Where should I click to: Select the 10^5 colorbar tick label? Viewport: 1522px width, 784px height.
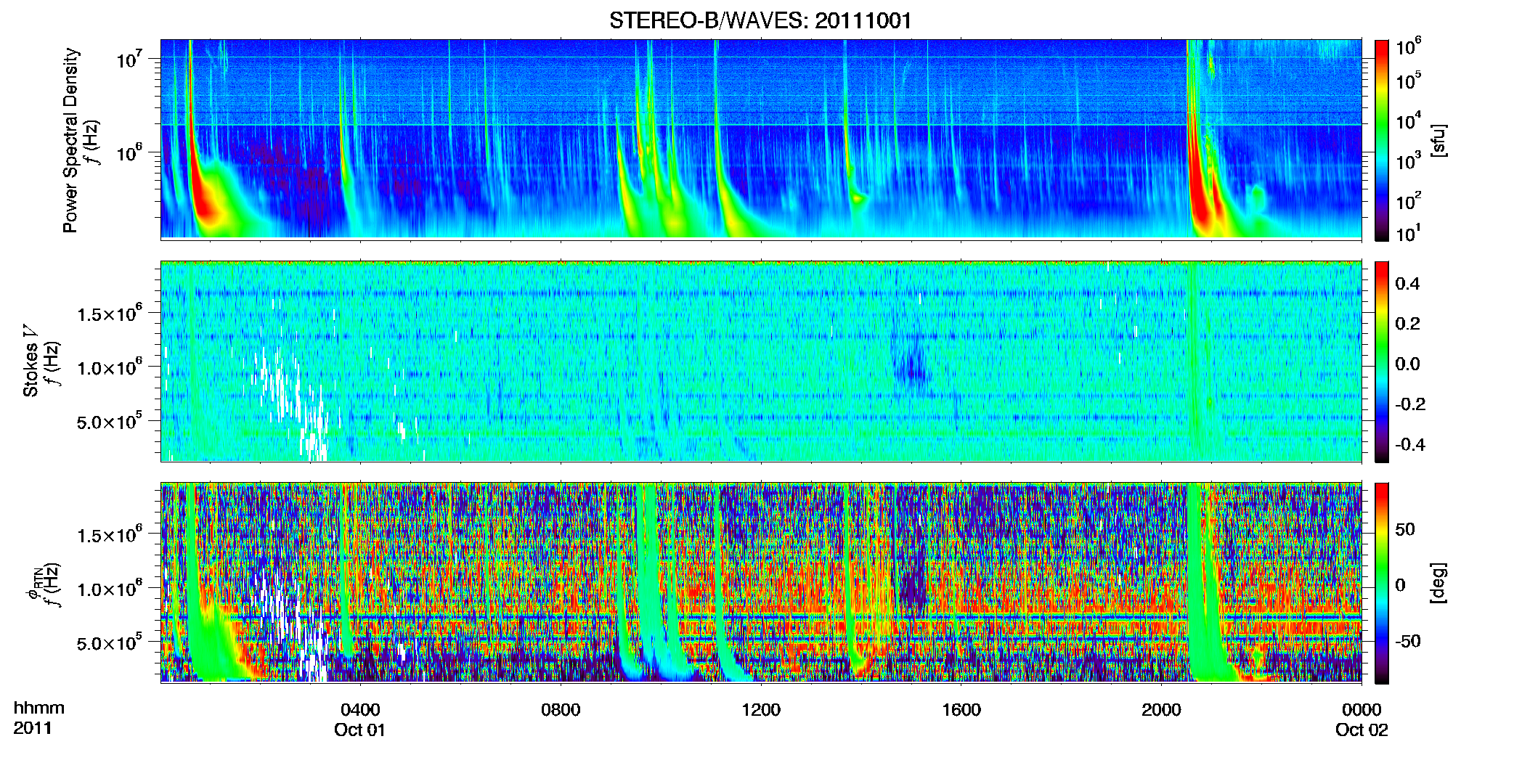(1407, 81)
